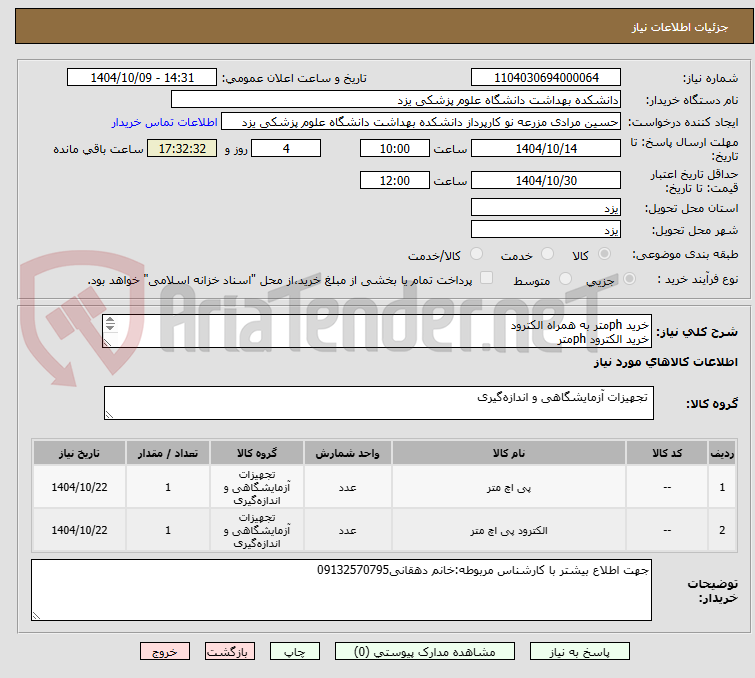The image size is (755, 678).
Task: Click the شرح کلی نیاز text area
Action: [377, 331]
